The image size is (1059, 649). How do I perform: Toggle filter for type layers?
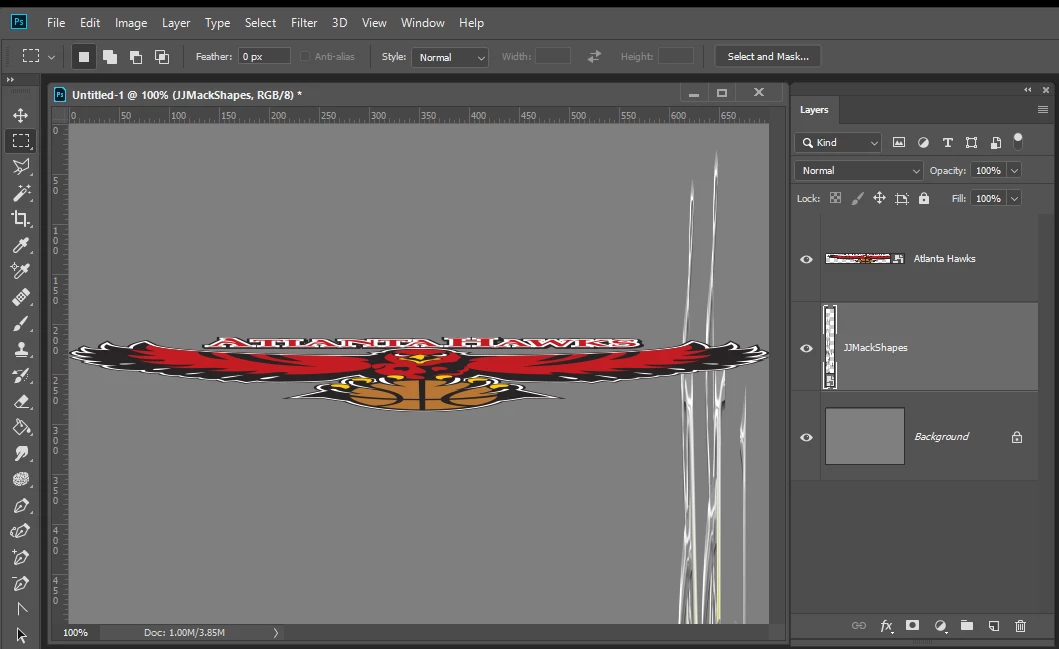[x=948, y=142]
